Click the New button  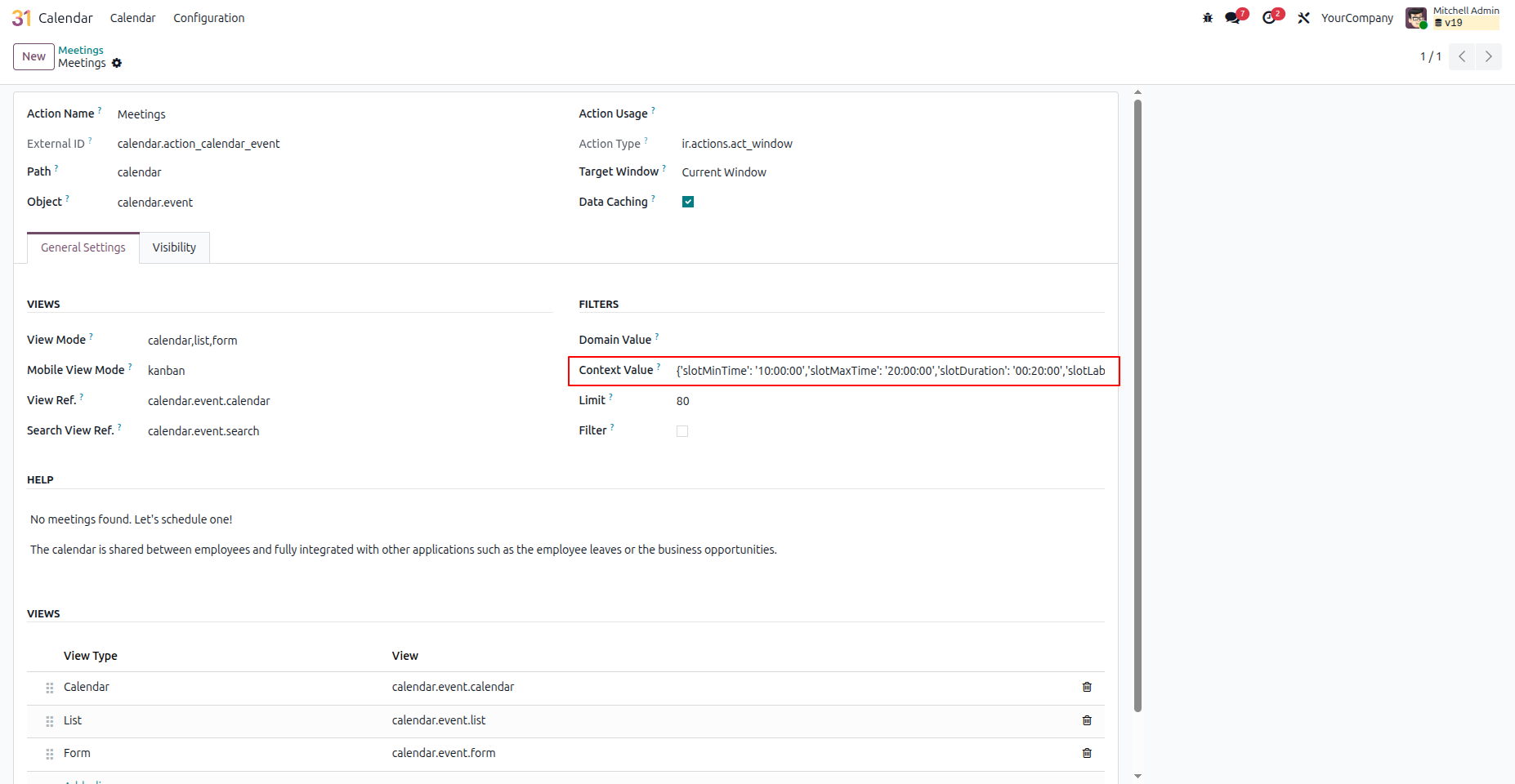34,56
